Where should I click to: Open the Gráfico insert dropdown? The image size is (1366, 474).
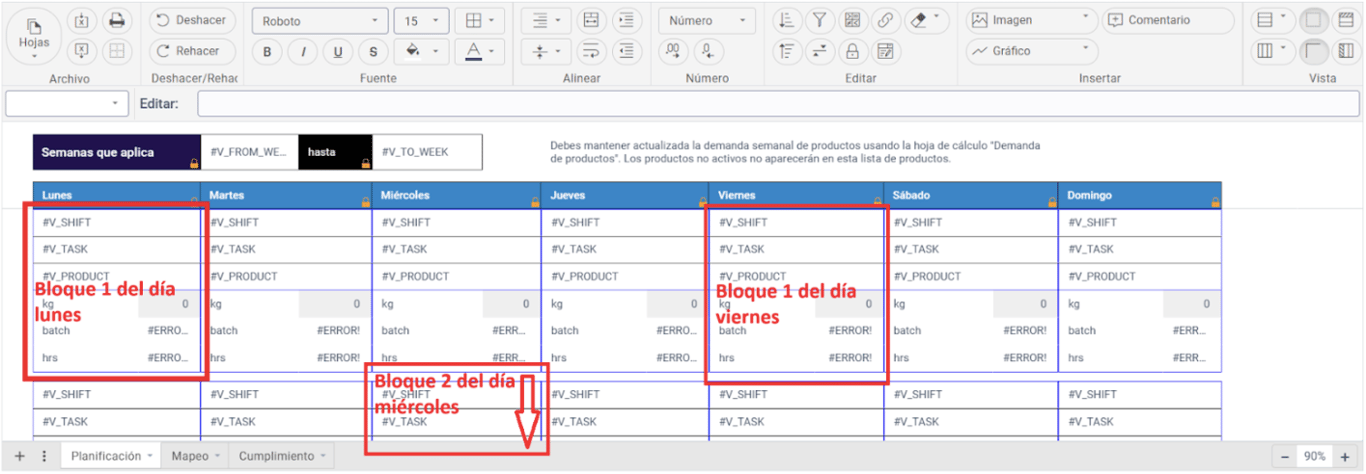pyautogui.click(x=1031, y=51)
